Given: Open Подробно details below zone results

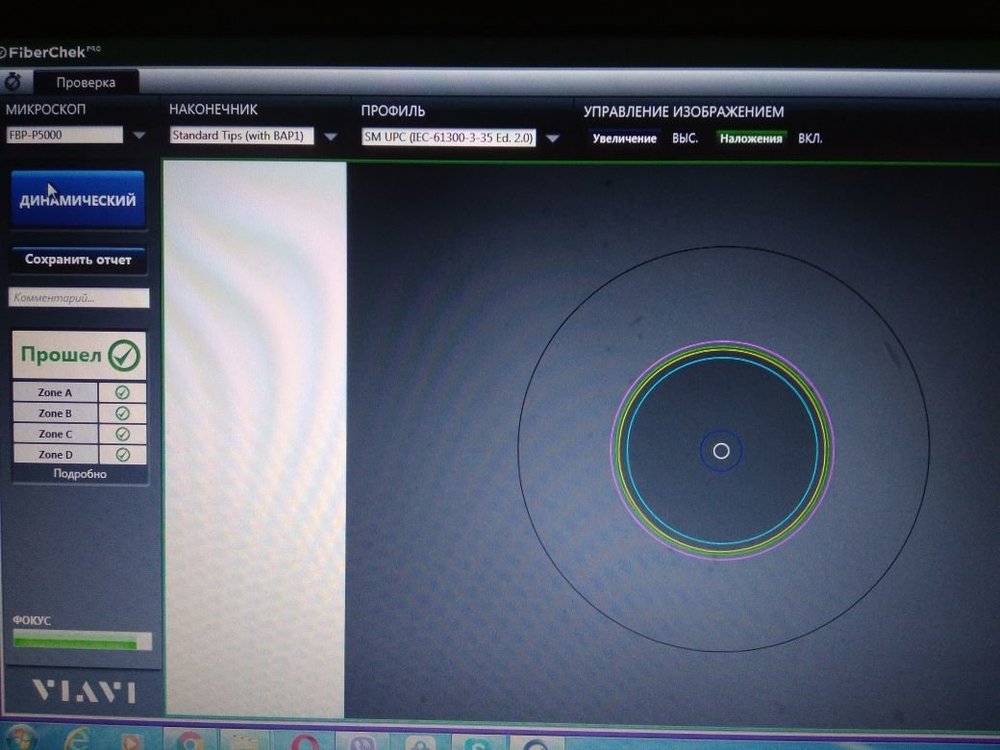Looking at the screenshot, I should click(x=80, y=474).
